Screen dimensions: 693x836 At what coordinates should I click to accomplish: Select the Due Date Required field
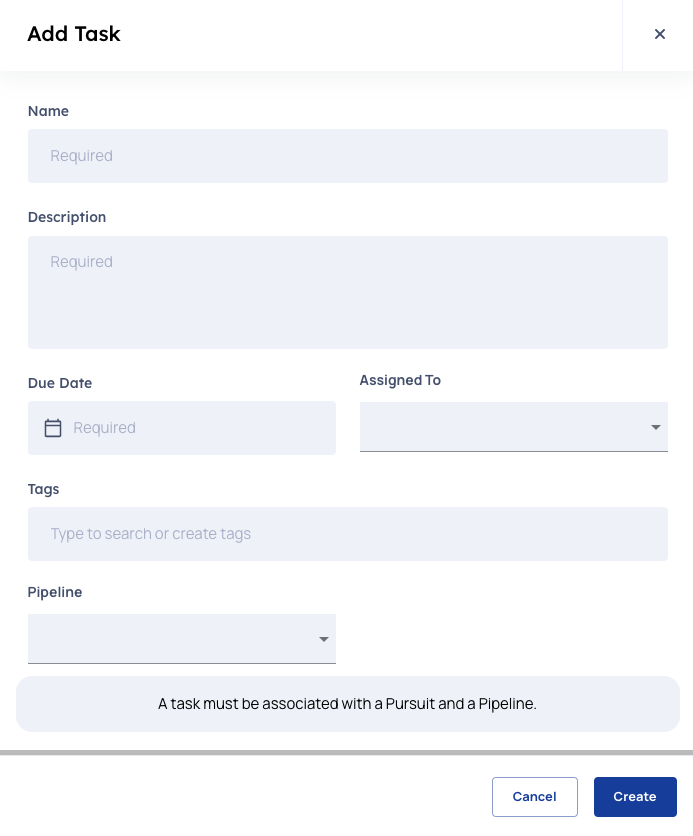tap(182, 428)
